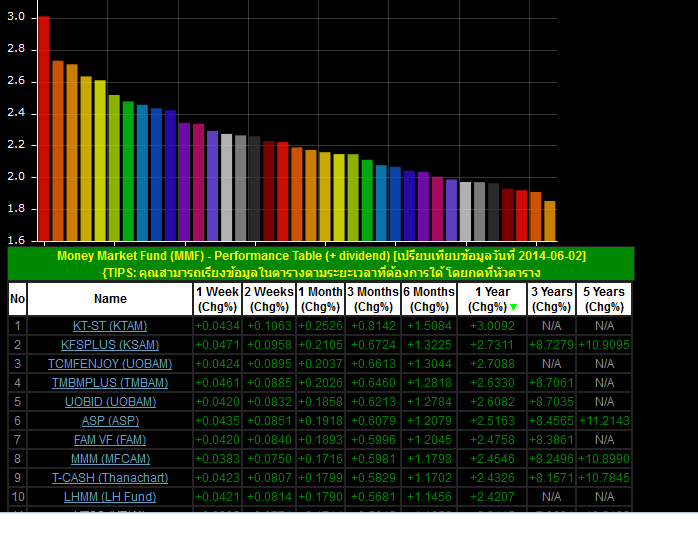The width and height of the screenshot is (698, 537).
Task: Open the UOBID (UOBAM) fund link
Action: tap(110, 402)
